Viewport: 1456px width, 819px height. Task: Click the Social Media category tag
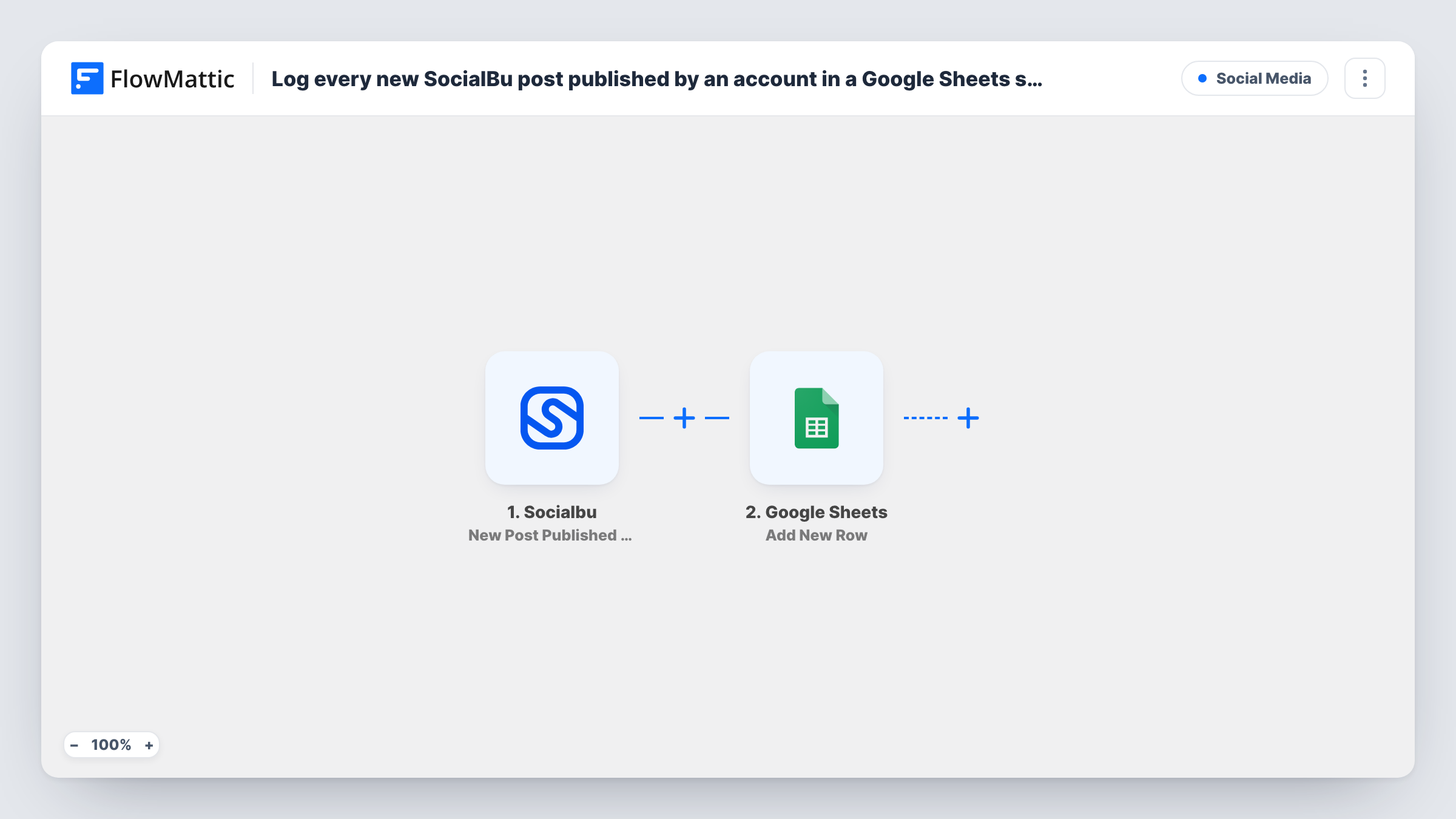point(1255,78)
